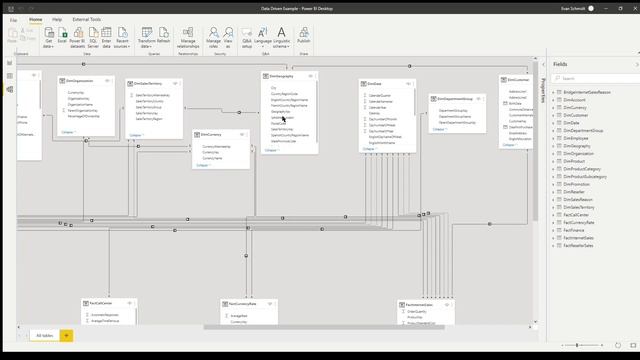
Task: Collapse the DimGeography table card
Action: (x=272, y=150)
